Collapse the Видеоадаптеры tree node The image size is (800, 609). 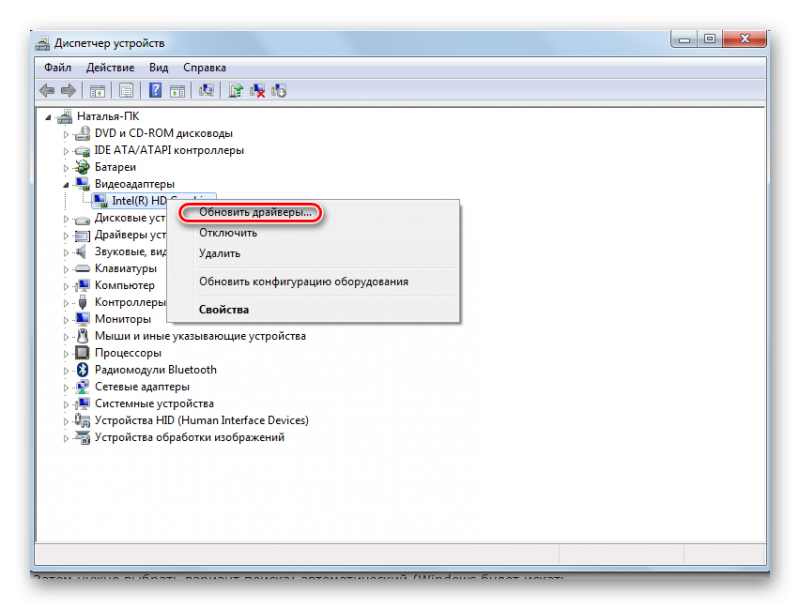point(67,184)
